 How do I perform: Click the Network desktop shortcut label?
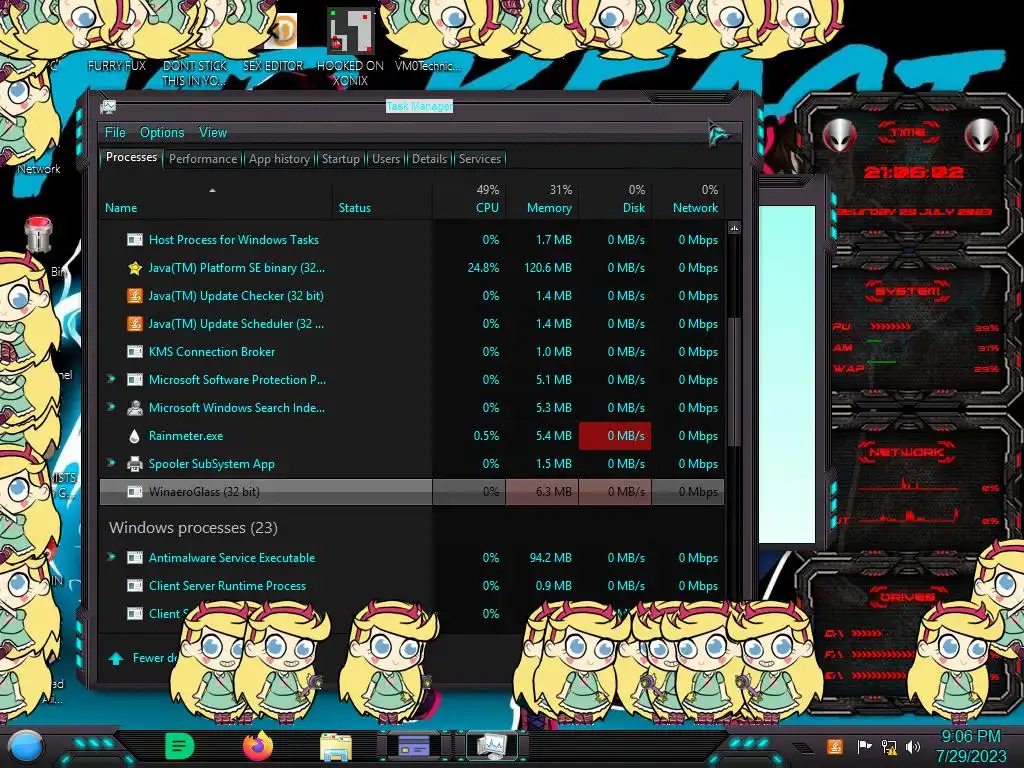coord(39,169)
